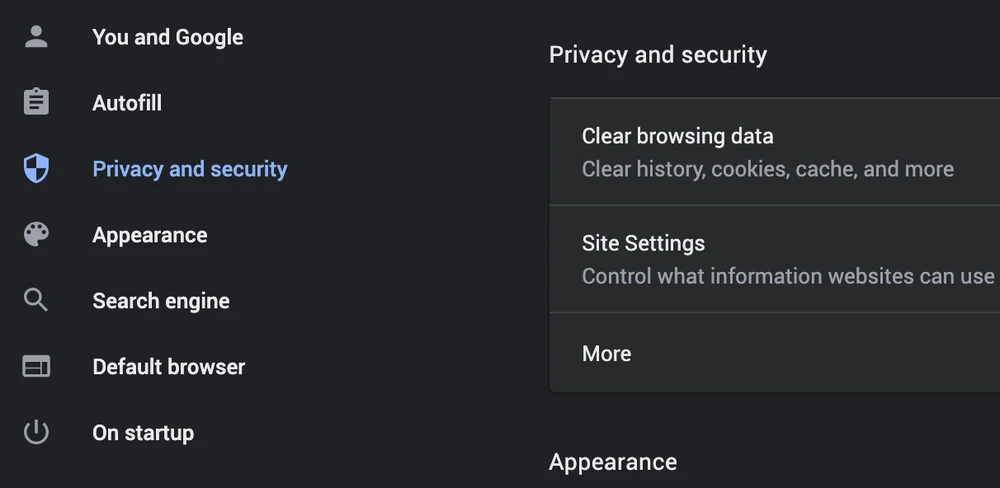Click the Autofill clipboard icon
The height and width of the screenshot is (488, 1000).
[36, 102]
